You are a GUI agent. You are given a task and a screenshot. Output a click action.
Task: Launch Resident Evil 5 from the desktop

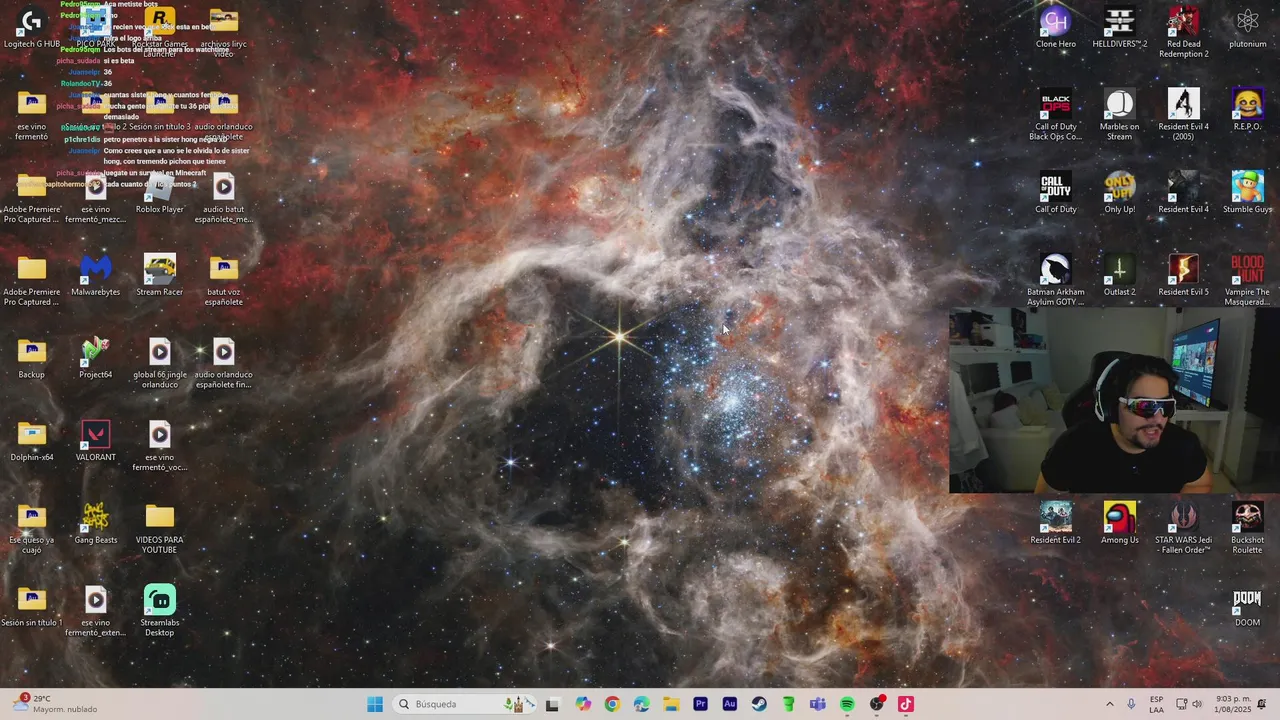coord(1184,277)
